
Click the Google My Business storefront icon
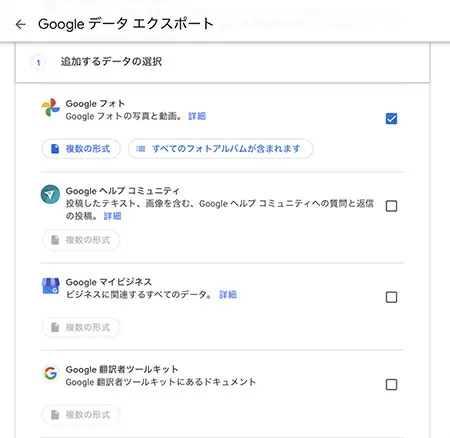coord(51,286)
